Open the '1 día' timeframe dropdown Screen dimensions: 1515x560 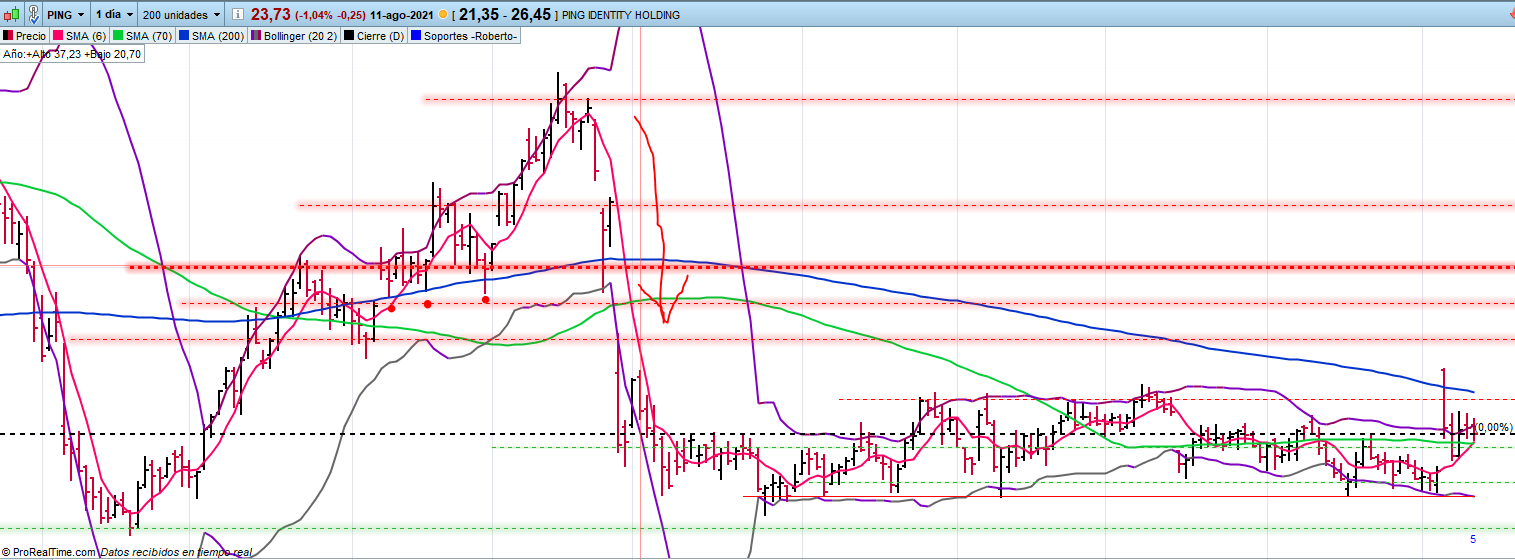click(115, 15)
